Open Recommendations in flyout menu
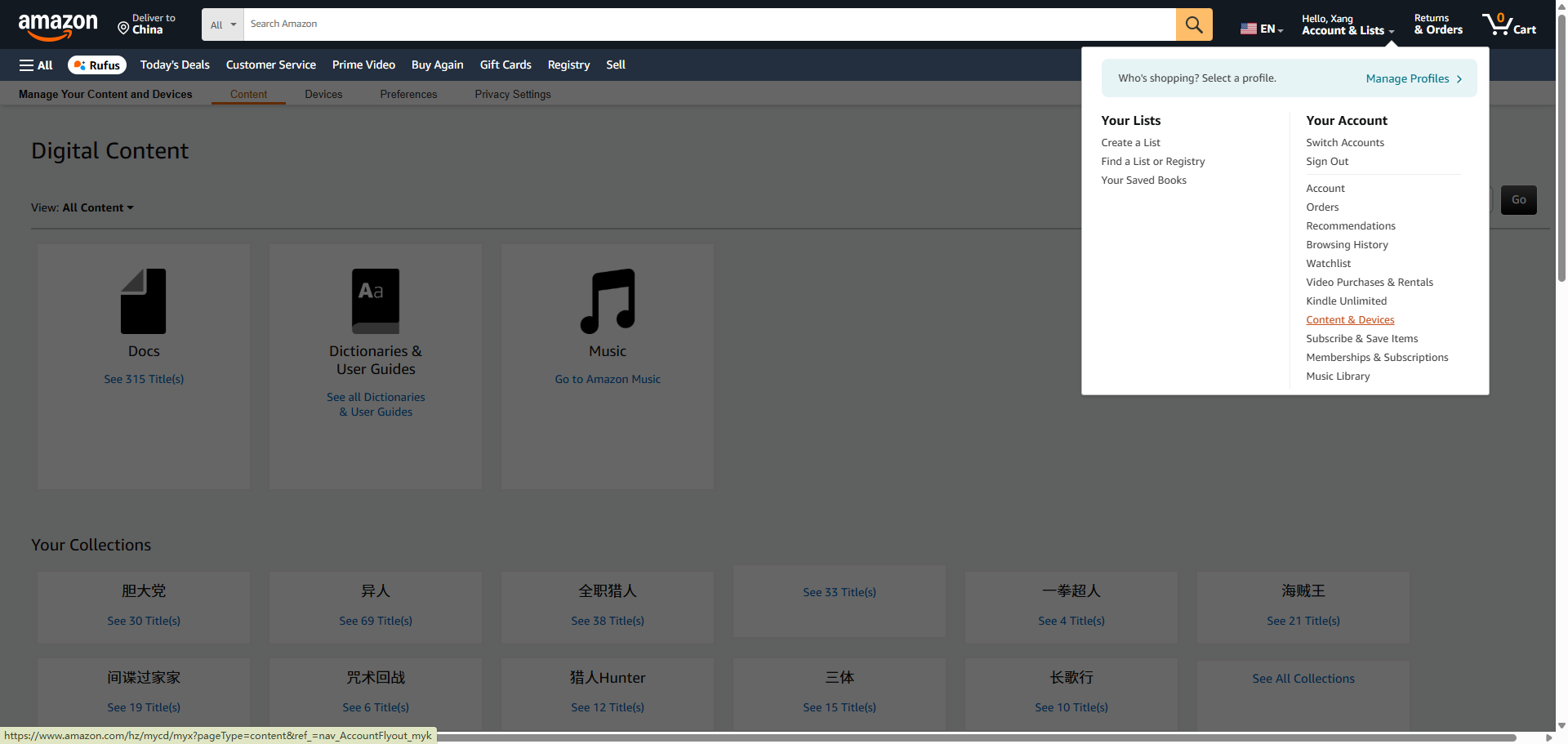Image resolution: width=1568 pixels, height=744 pixels. point(1351,226)
